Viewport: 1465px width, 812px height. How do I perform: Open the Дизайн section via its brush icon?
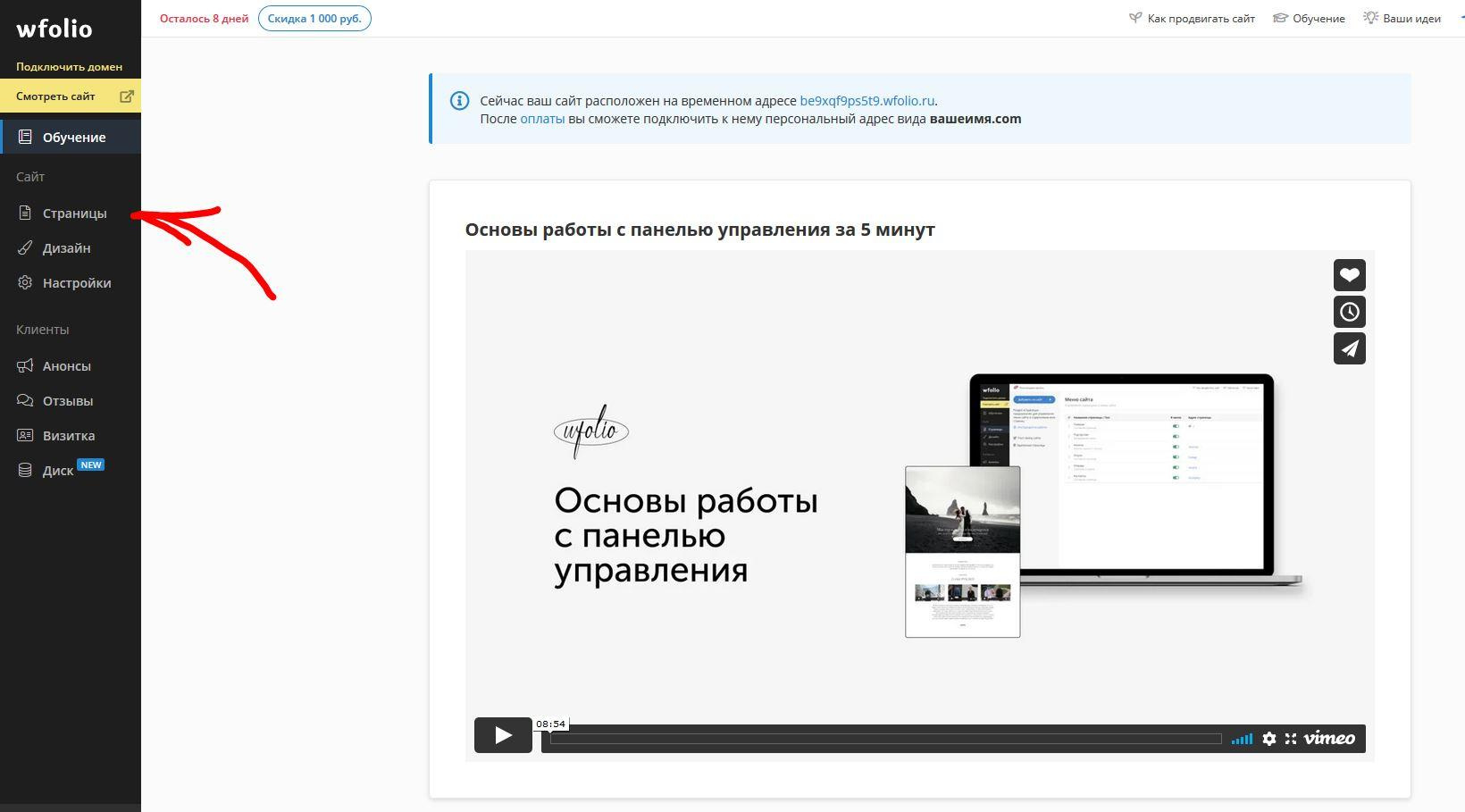25,247
